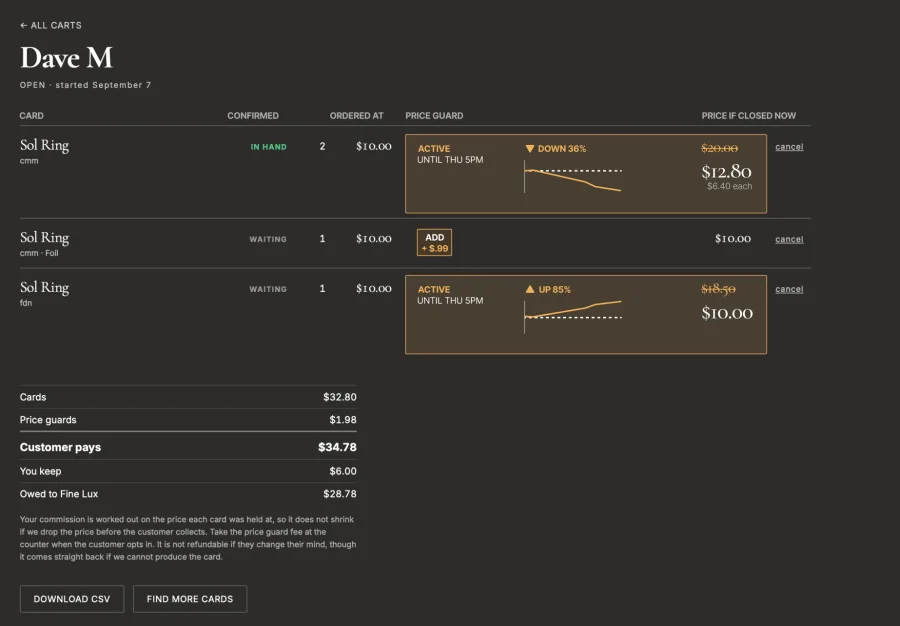
Task: Click the 'OPEN · started September 7' status line
Action: pos(86,85)
